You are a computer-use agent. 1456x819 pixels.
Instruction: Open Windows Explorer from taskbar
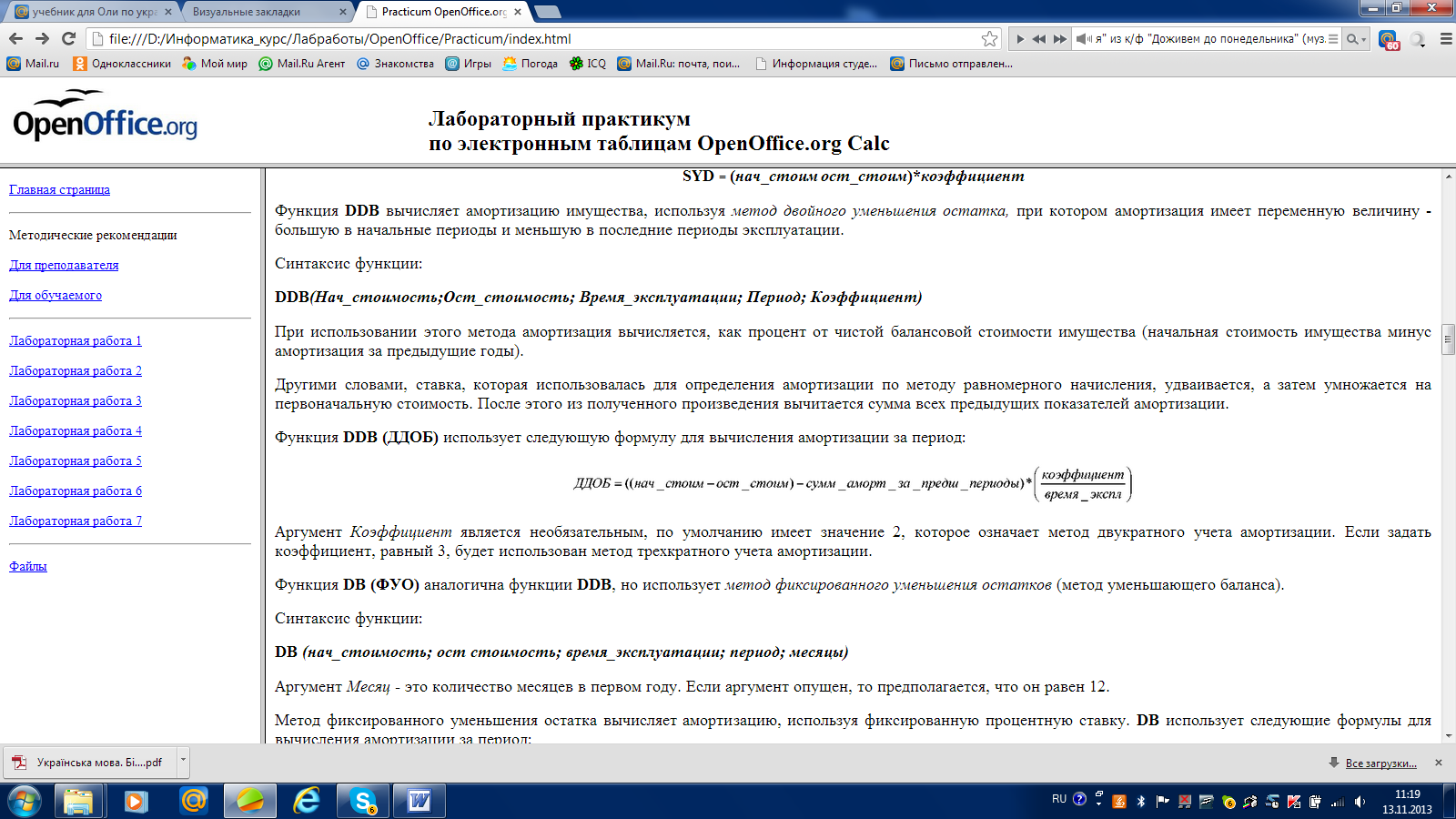click(x=78, y=801)
